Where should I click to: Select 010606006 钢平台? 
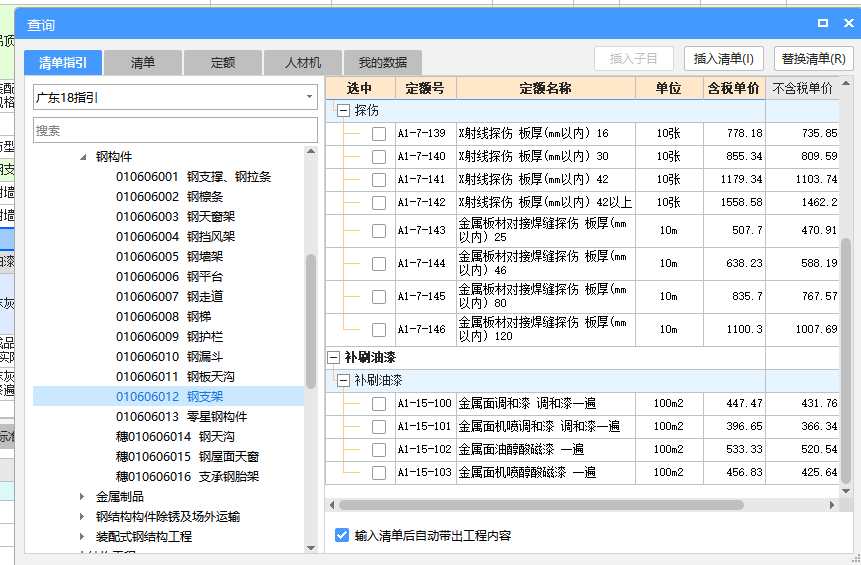point(170,277)
